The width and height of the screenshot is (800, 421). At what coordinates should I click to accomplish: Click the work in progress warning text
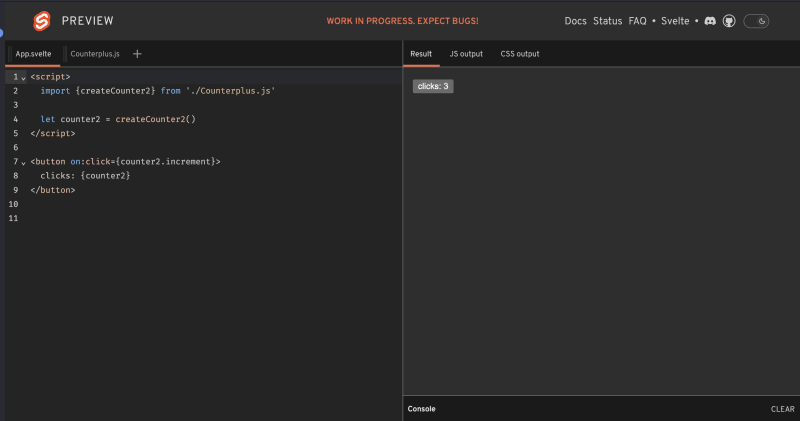click(403, 21)
